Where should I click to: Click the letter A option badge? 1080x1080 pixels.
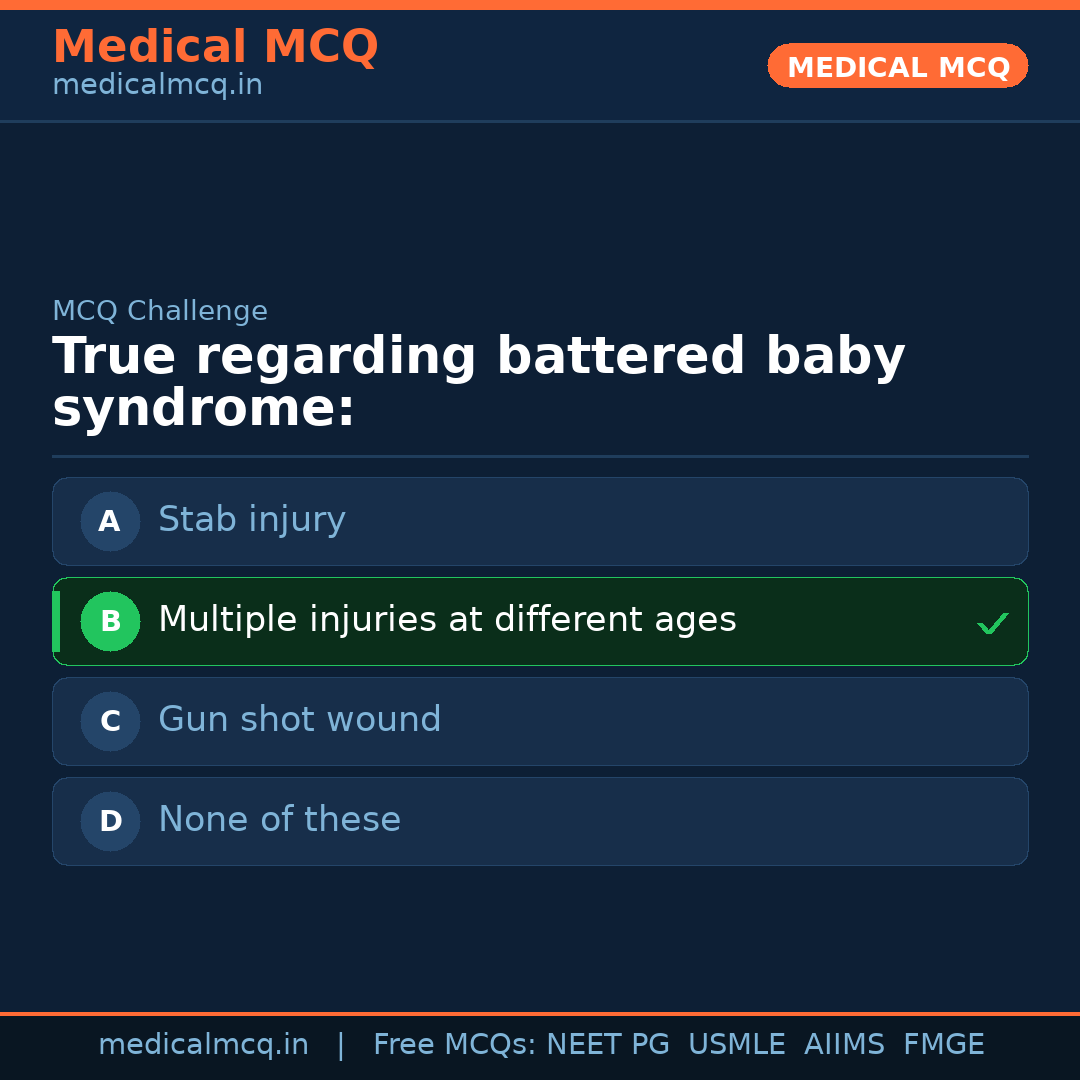(x=110, y=521)
